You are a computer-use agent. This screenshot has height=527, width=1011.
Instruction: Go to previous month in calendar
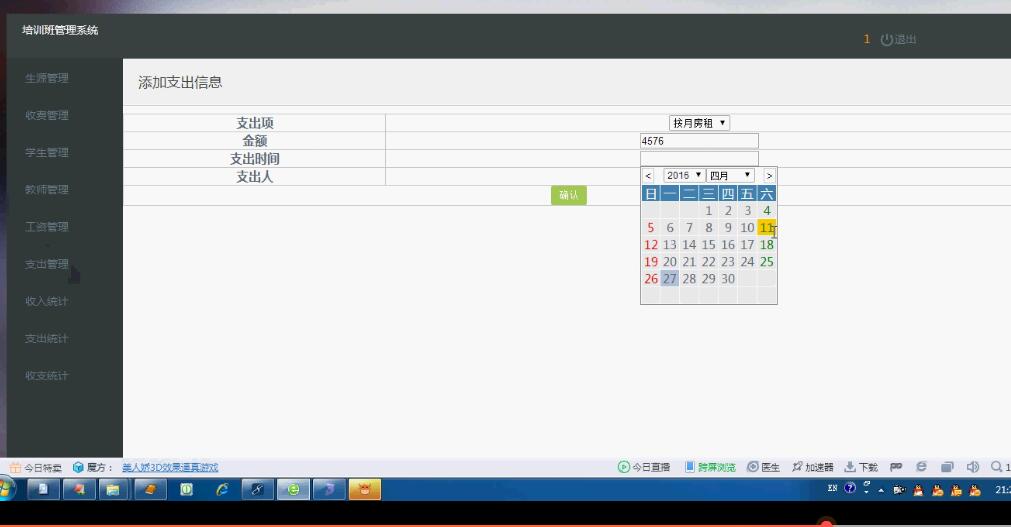click(648, 175)
